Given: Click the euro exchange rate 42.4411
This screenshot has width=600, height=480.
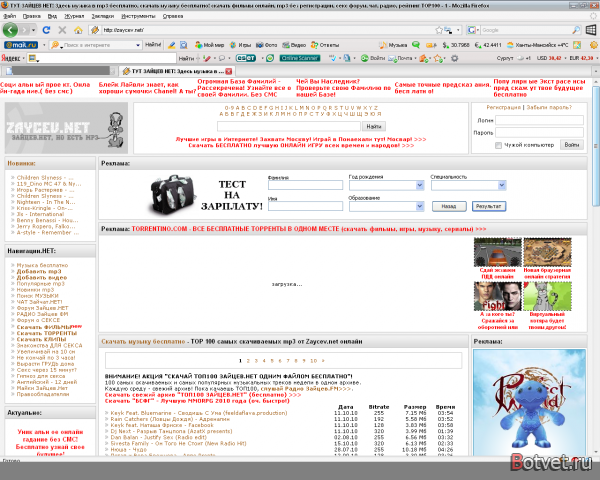Looking at the screenshot, I should pyautogui.click(x=488, y=45).
